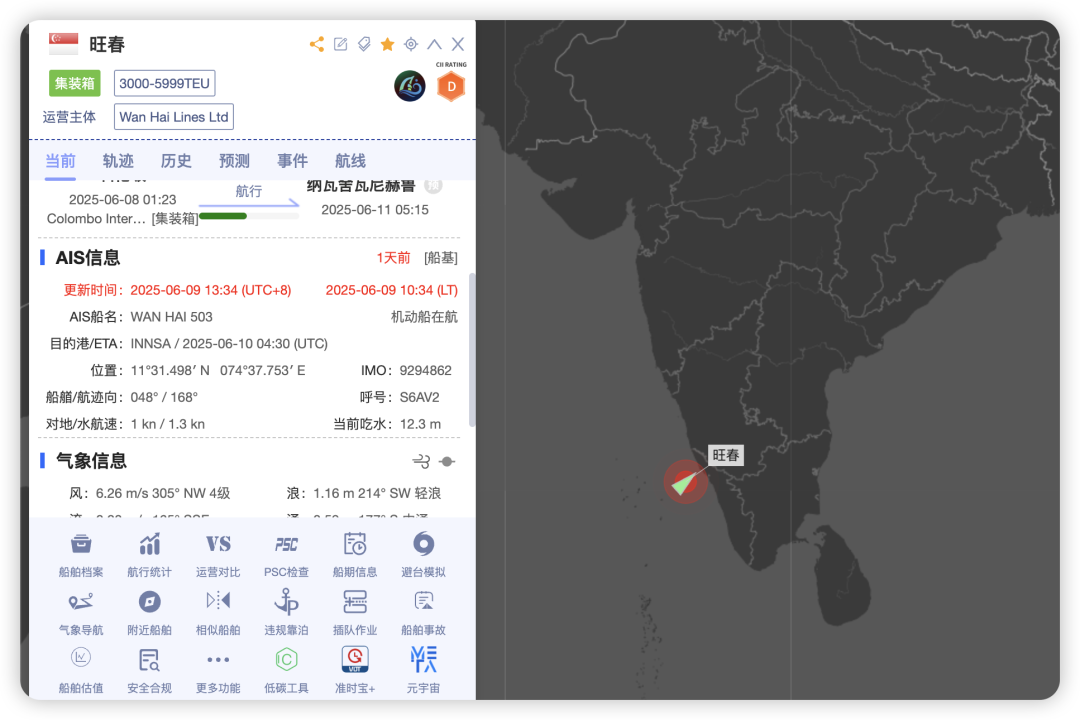Click the round ship emblem icon
The image size is (1080, 720).
pyautogui.click(x=410, y=86)
